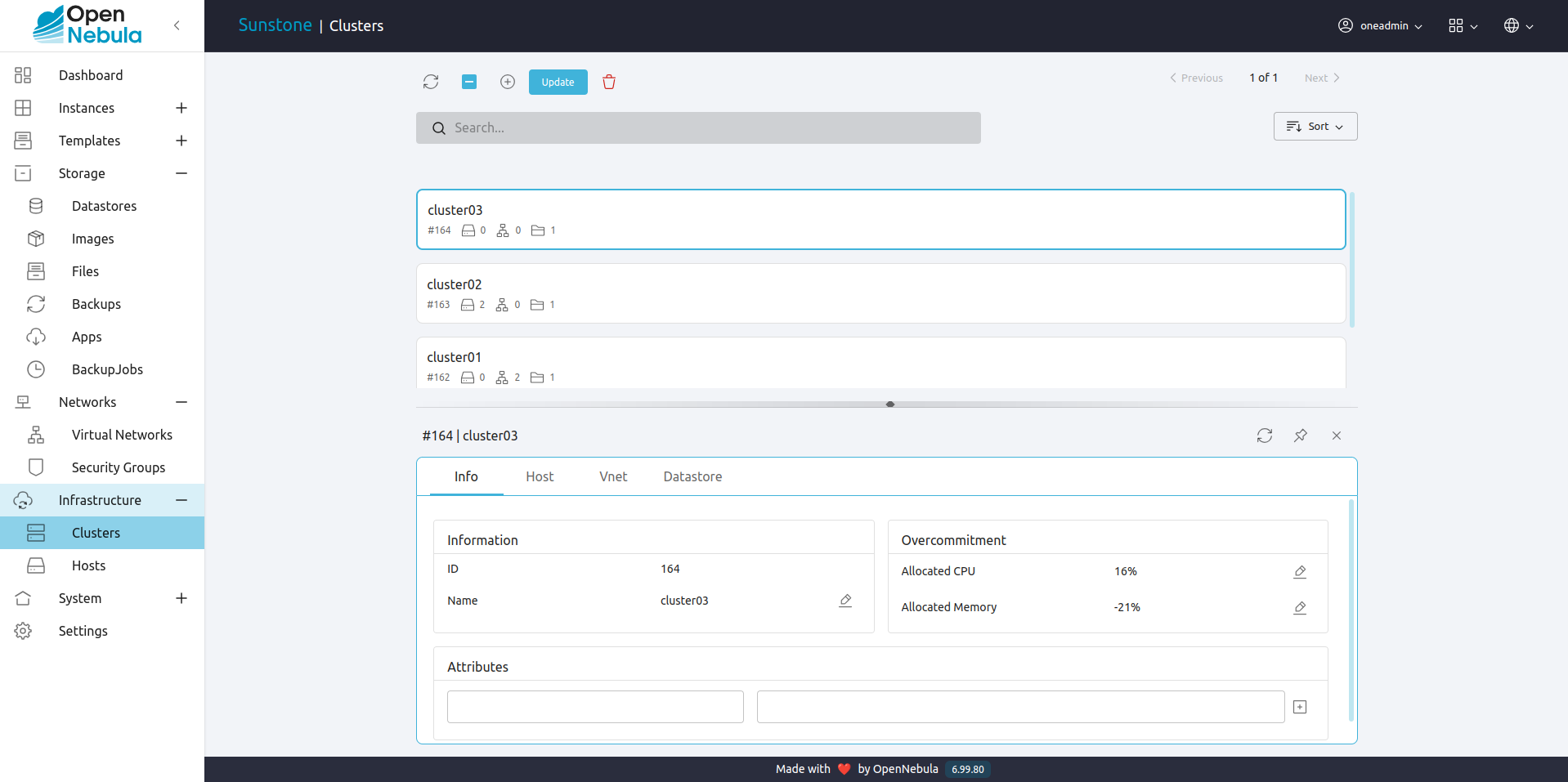Image resolution: width=1568 pixels, height=782 pixels.
Task: Select the cluster01 card
Action: click(880, 364)
